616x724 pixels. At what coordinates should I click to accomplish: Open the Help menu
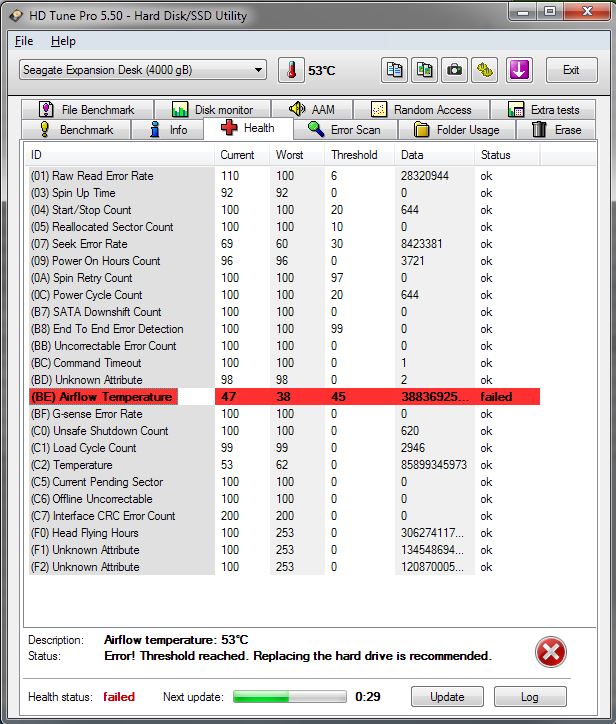[x=63, y=41]
